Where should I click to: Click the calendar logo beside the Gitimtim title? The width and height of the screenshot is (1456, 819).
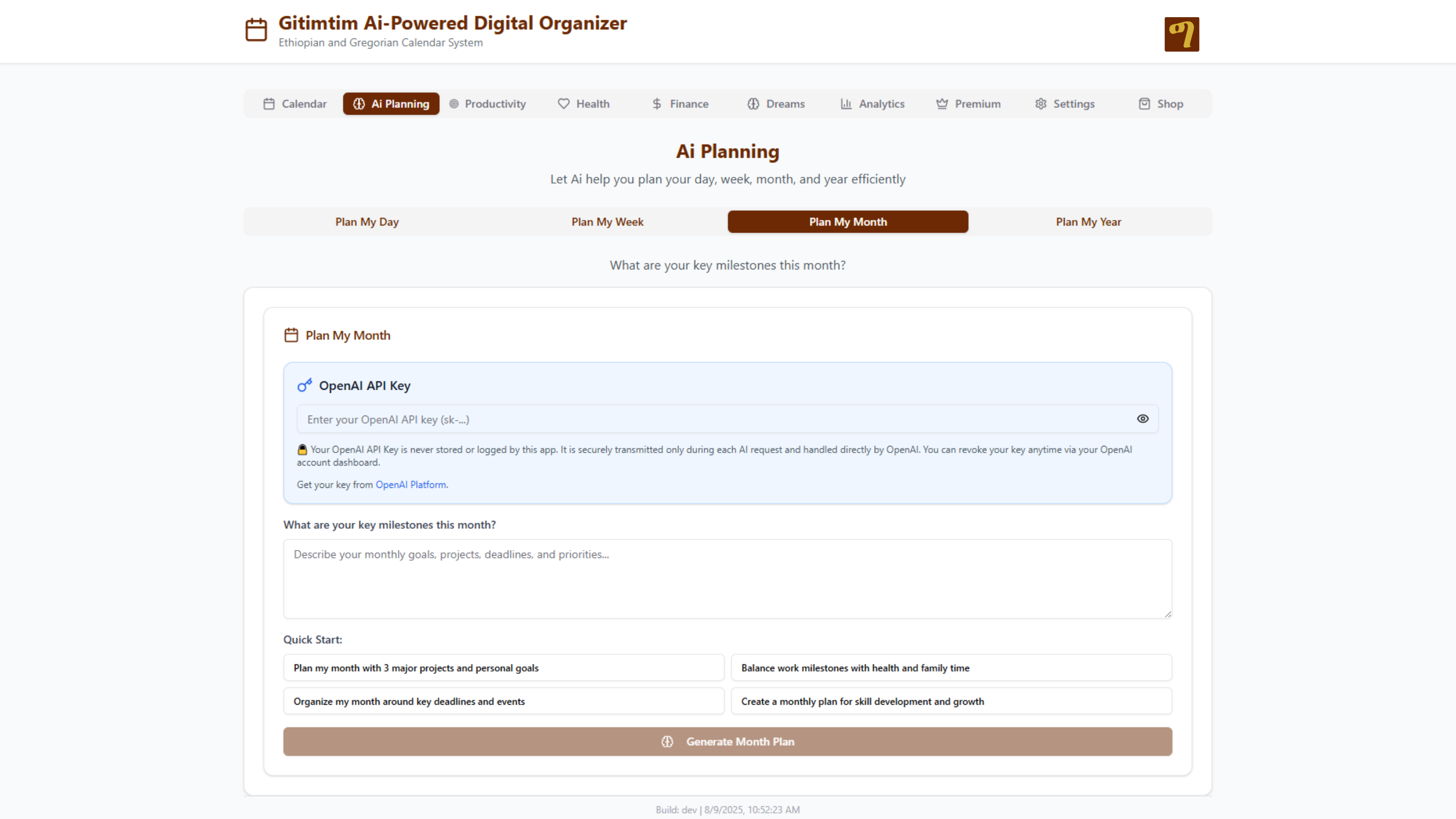pyautogui.click(x=256, y=29)
